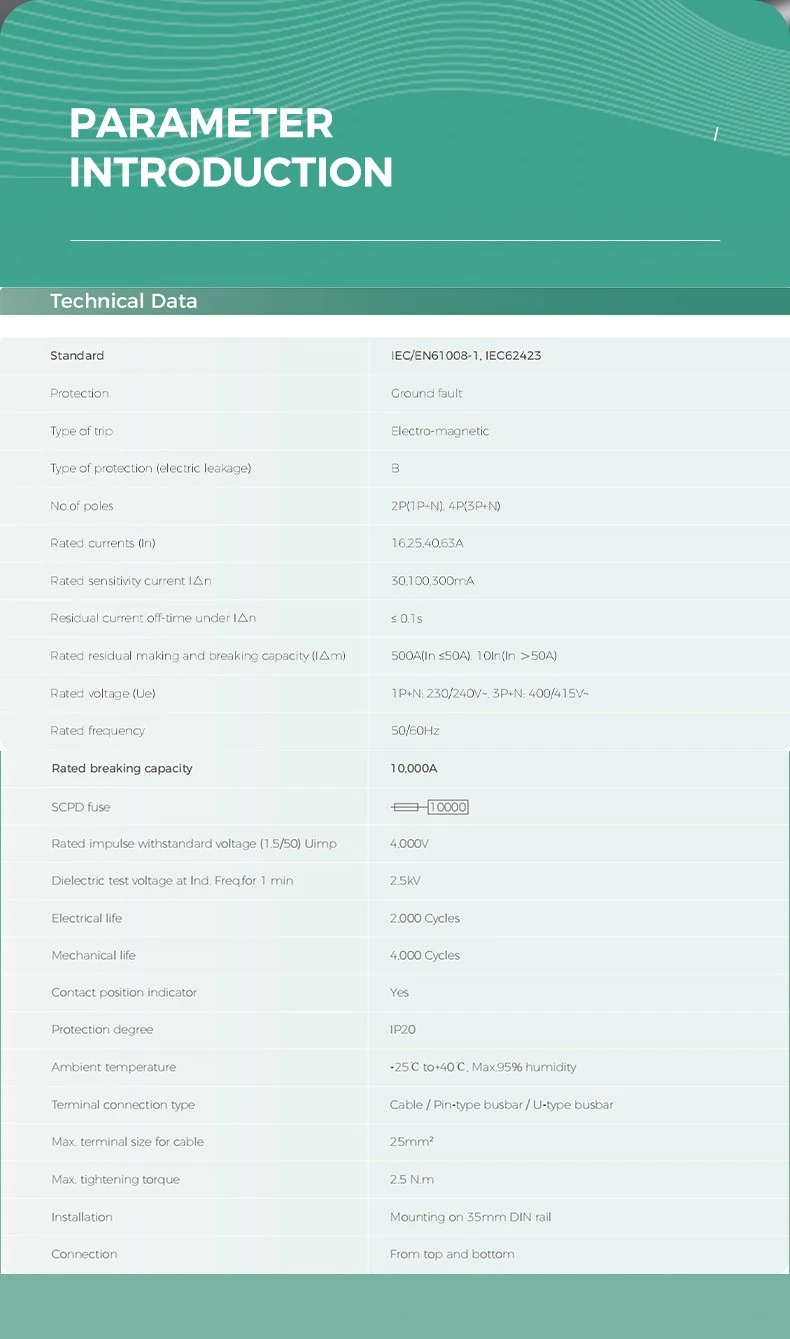Click the Terminal connection type label
This screenshot has height=1339, width=790.
click(x=123, y=1105)
